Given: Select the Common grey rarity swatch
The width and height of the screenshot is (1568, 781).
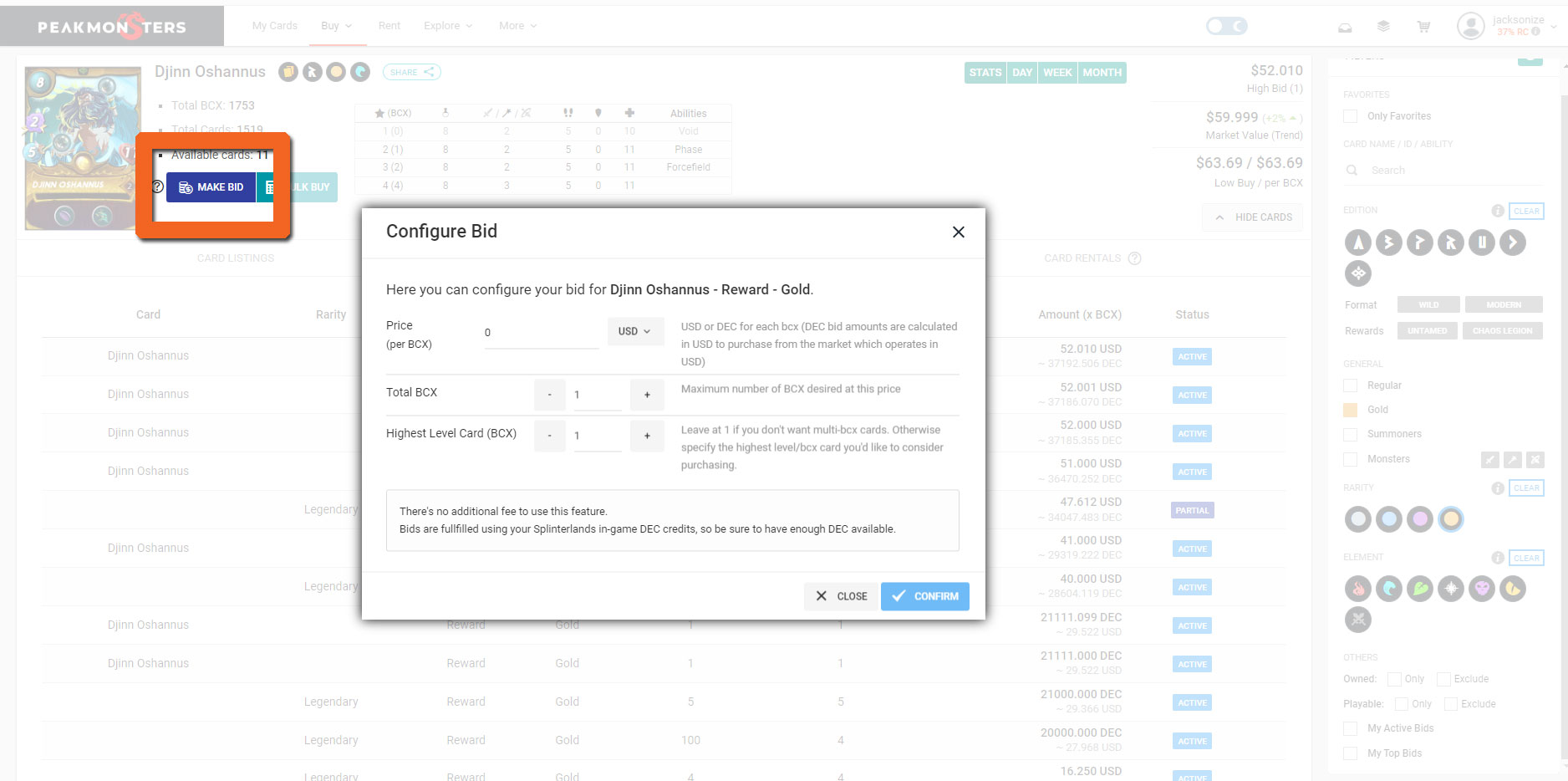Looking at the screenshot, I should point(1358,519).
